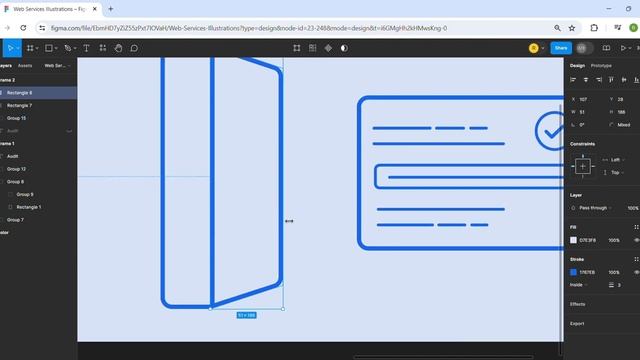
Task: Switch to the Assets tab
Action: (25, 66)
